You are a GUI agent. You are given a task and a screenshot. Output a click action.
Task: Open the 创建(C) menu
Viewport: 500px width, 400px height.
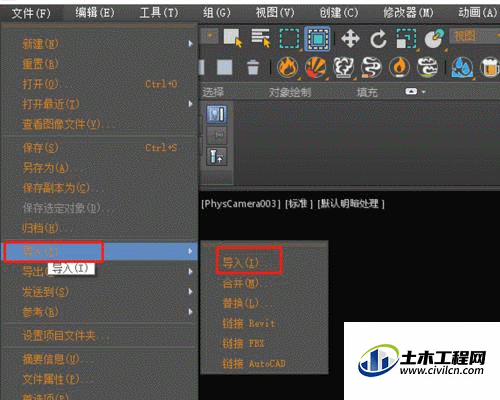click(339, 13)
